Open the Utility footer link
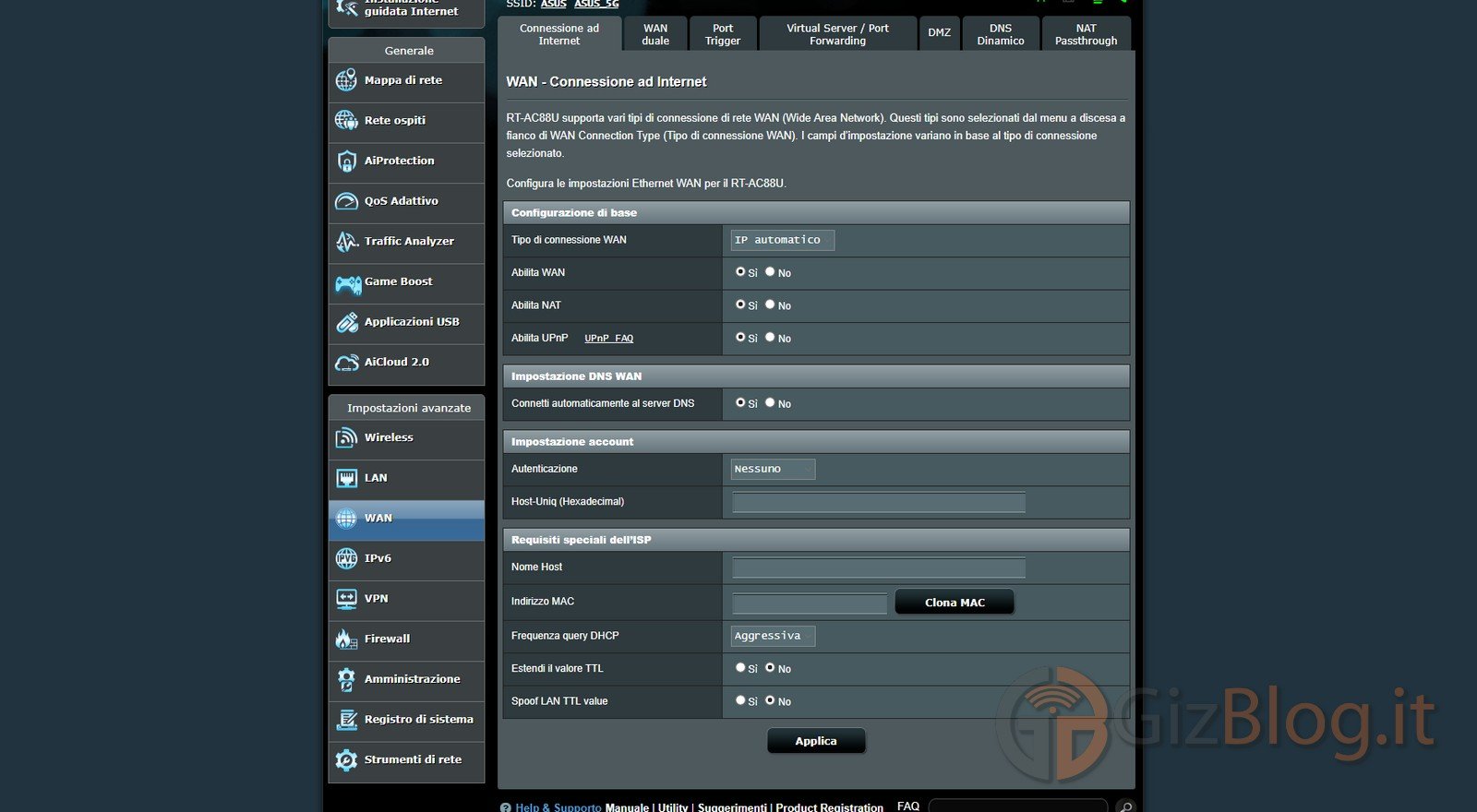The image size is (1477, 812). coord(673,807)
